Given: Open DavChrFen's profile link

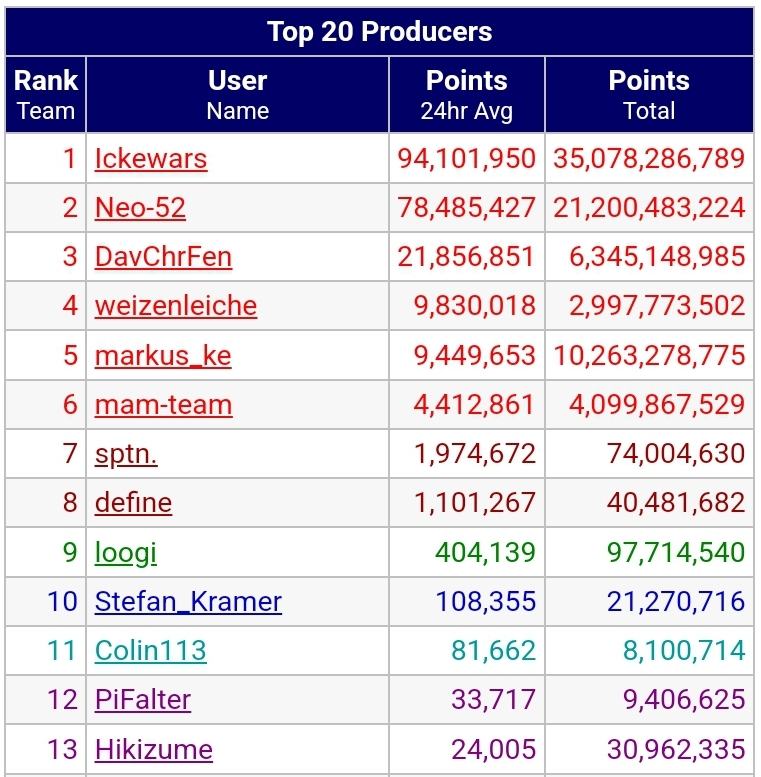Looking at the screenshot, I should [163, 257].
